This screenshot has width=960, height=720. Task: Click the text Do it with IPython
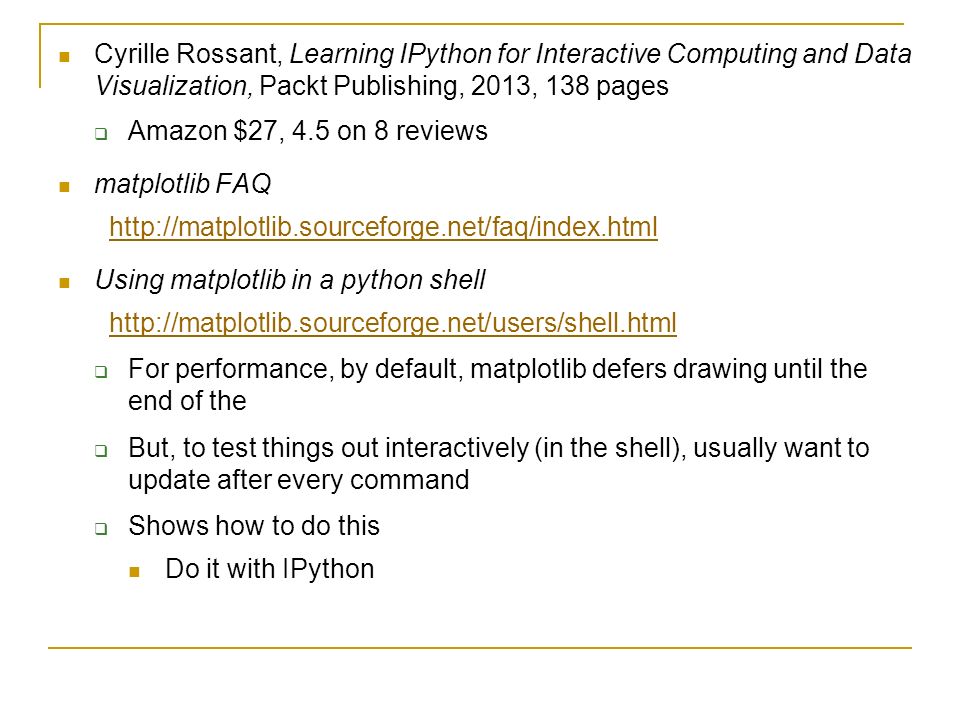point(270,569)
